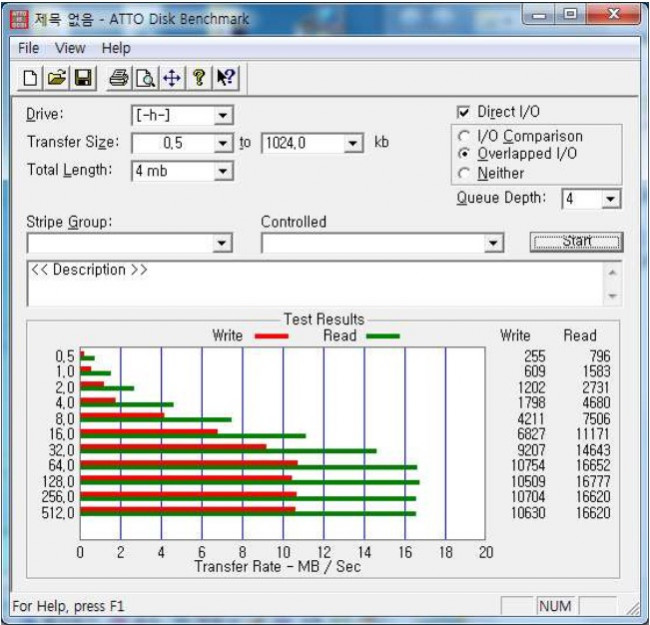Click the red Write legend swatch

(x=272, y=336)
